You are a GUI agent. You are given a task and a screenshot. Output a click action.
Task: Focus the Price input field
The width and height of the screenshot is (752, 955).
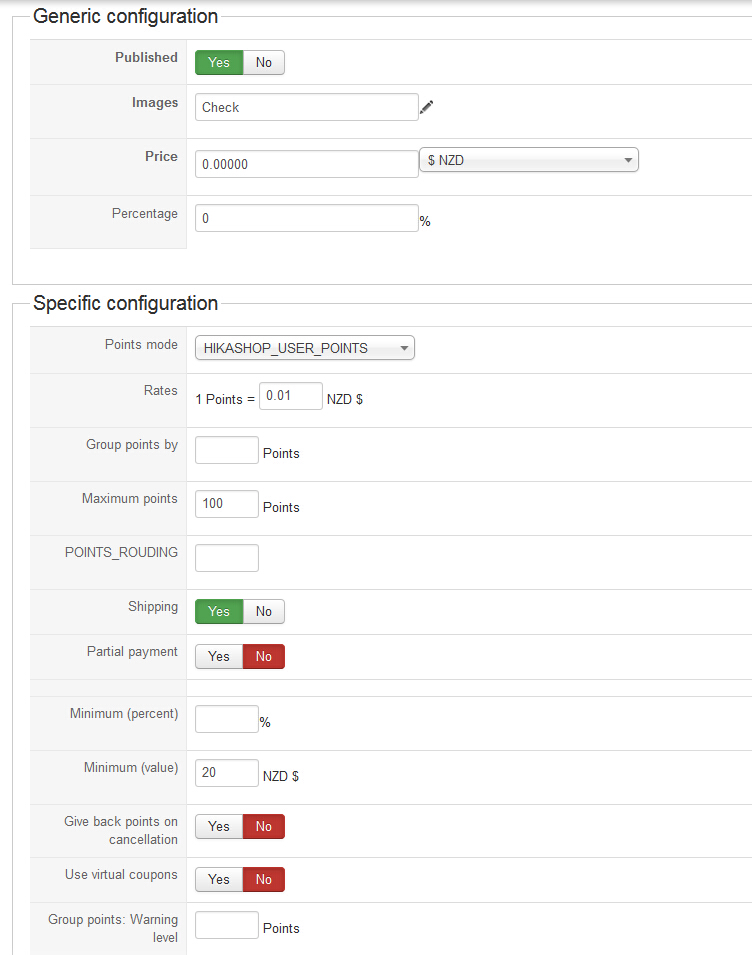tap(306, 164)
